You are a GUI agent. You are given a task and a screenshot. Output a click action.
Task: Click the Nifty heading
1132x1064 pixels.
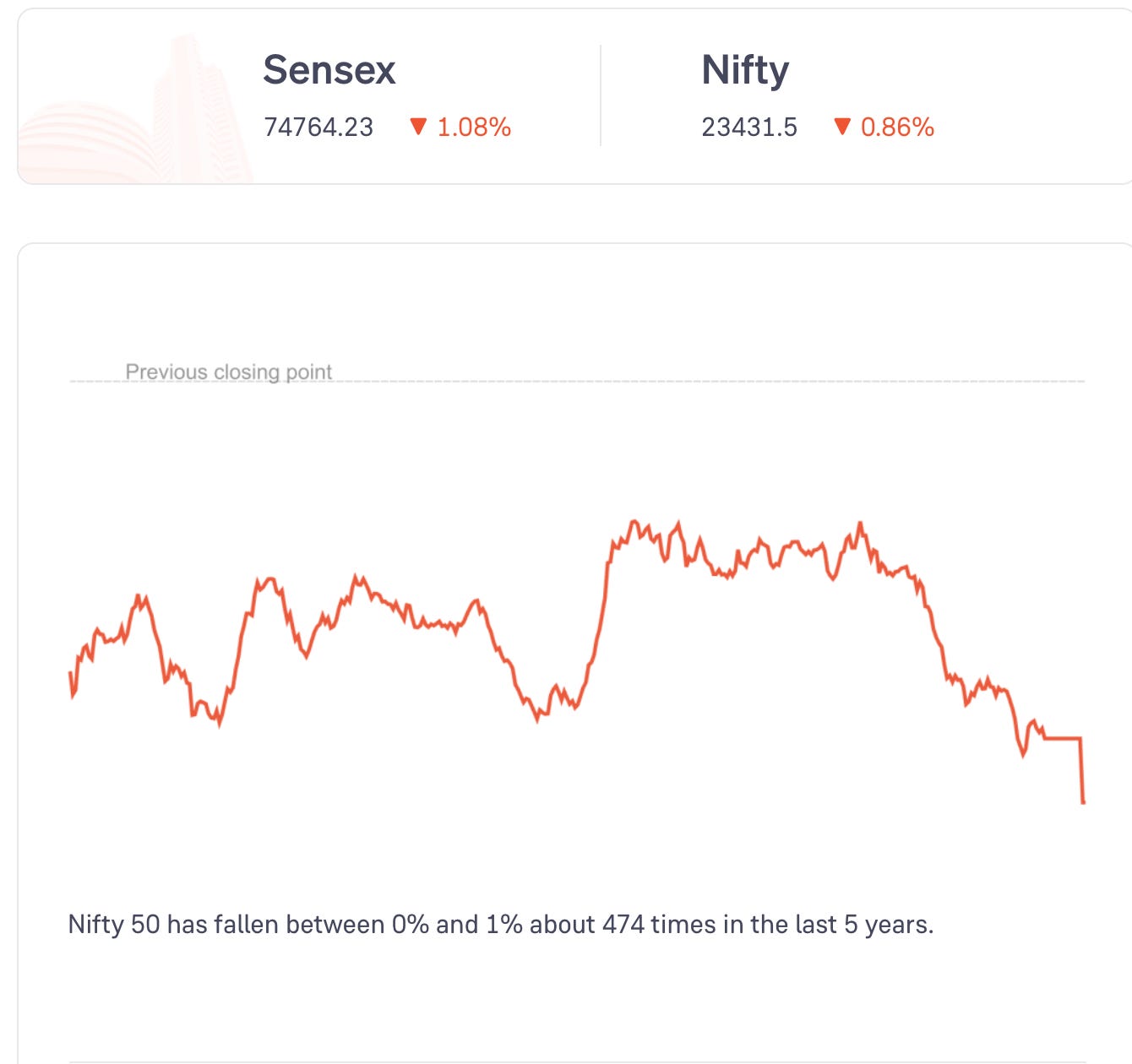[745, 71]
